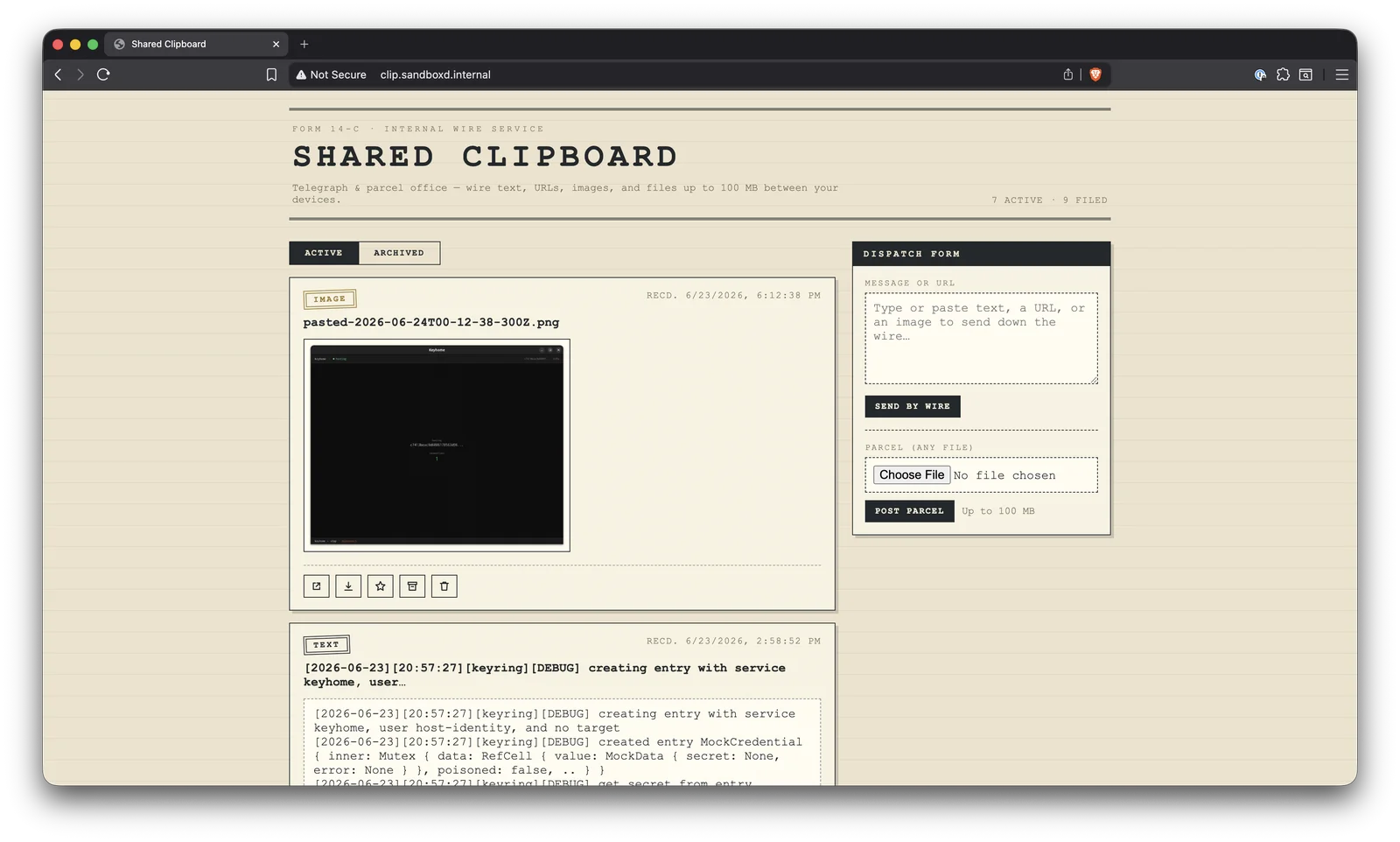This screenshot has width=1400, height=842.
Task: Open the hamburger browser menu
Action: (x=1342, y=74)
